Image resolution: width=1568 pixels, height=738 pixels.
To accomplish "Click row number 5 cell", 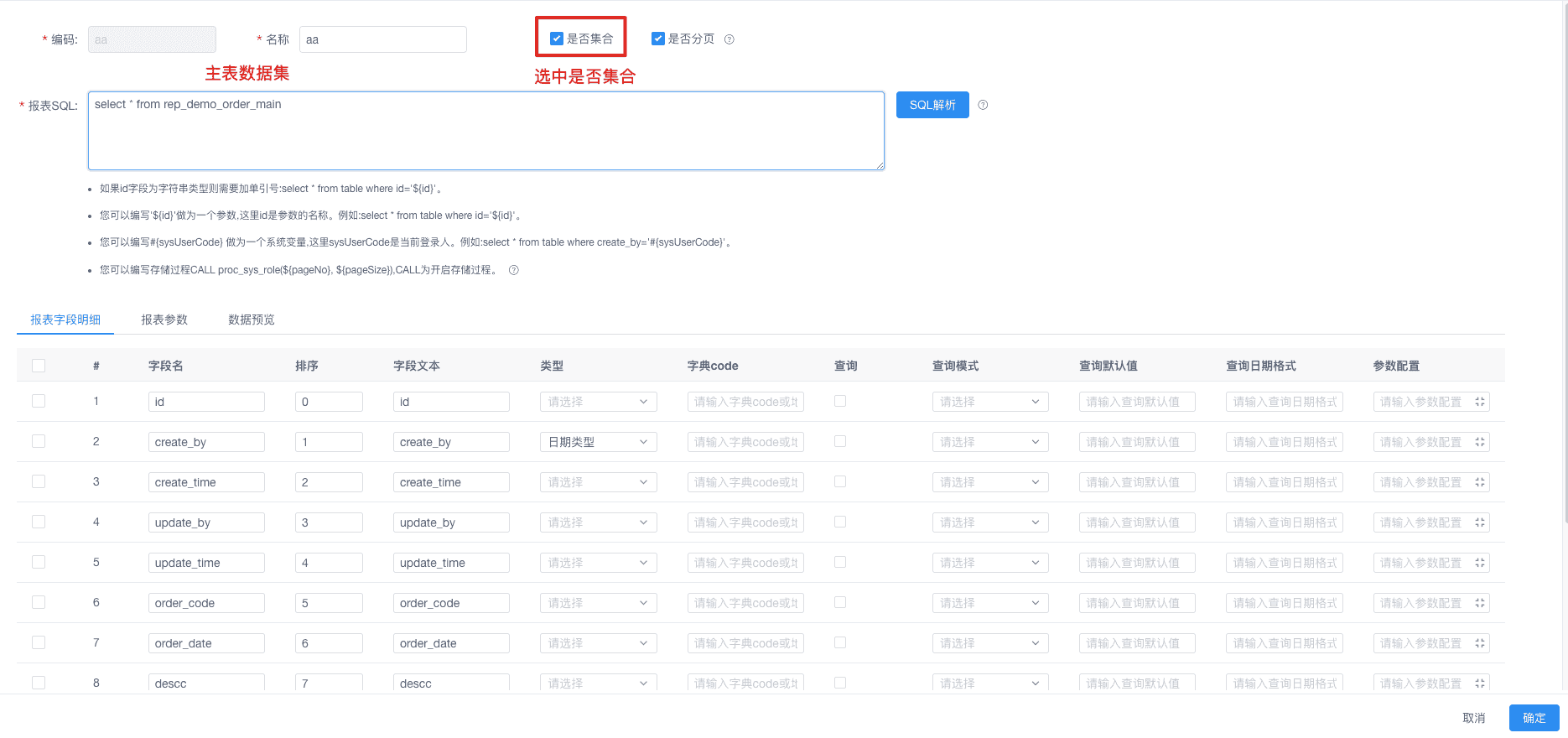I will pyautogui.click(x=96, y=562).
